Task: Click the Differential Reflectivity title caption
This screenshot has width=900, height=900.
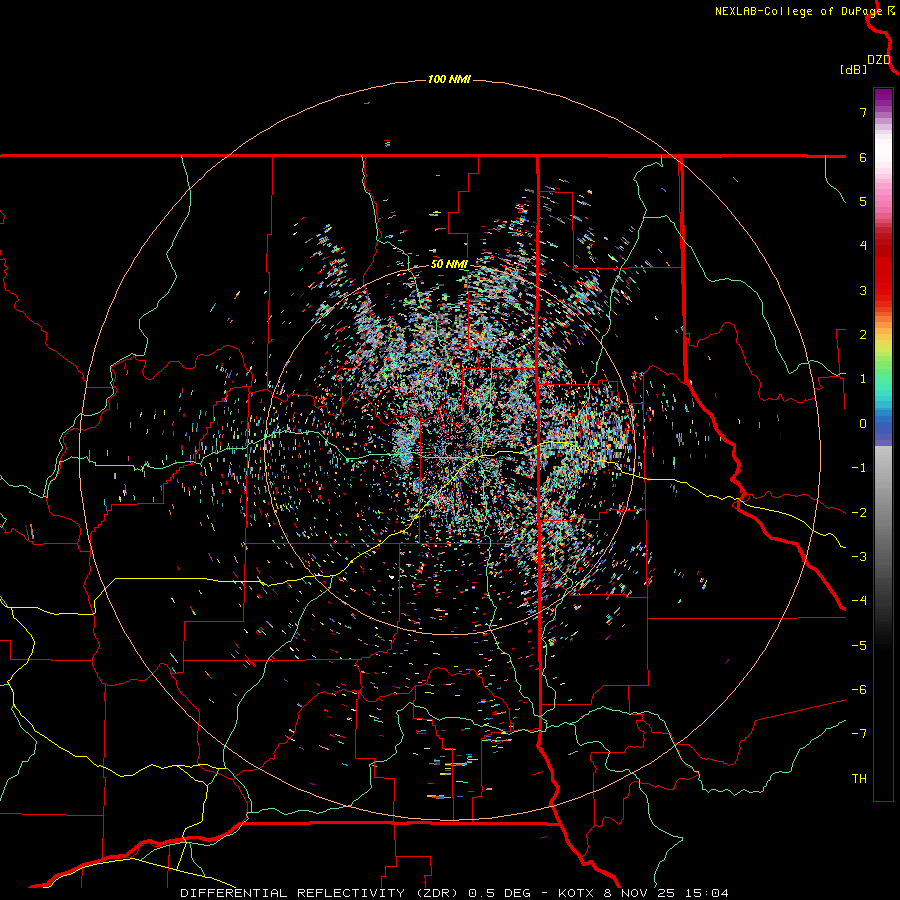Action: coord(454,893)
